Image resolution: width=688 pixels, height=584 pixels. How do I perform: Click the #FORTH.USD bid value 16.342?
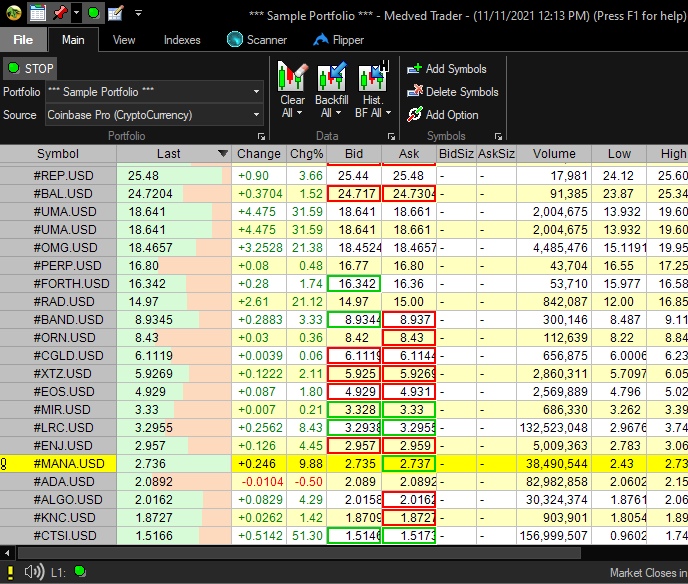tap(354, 283)
